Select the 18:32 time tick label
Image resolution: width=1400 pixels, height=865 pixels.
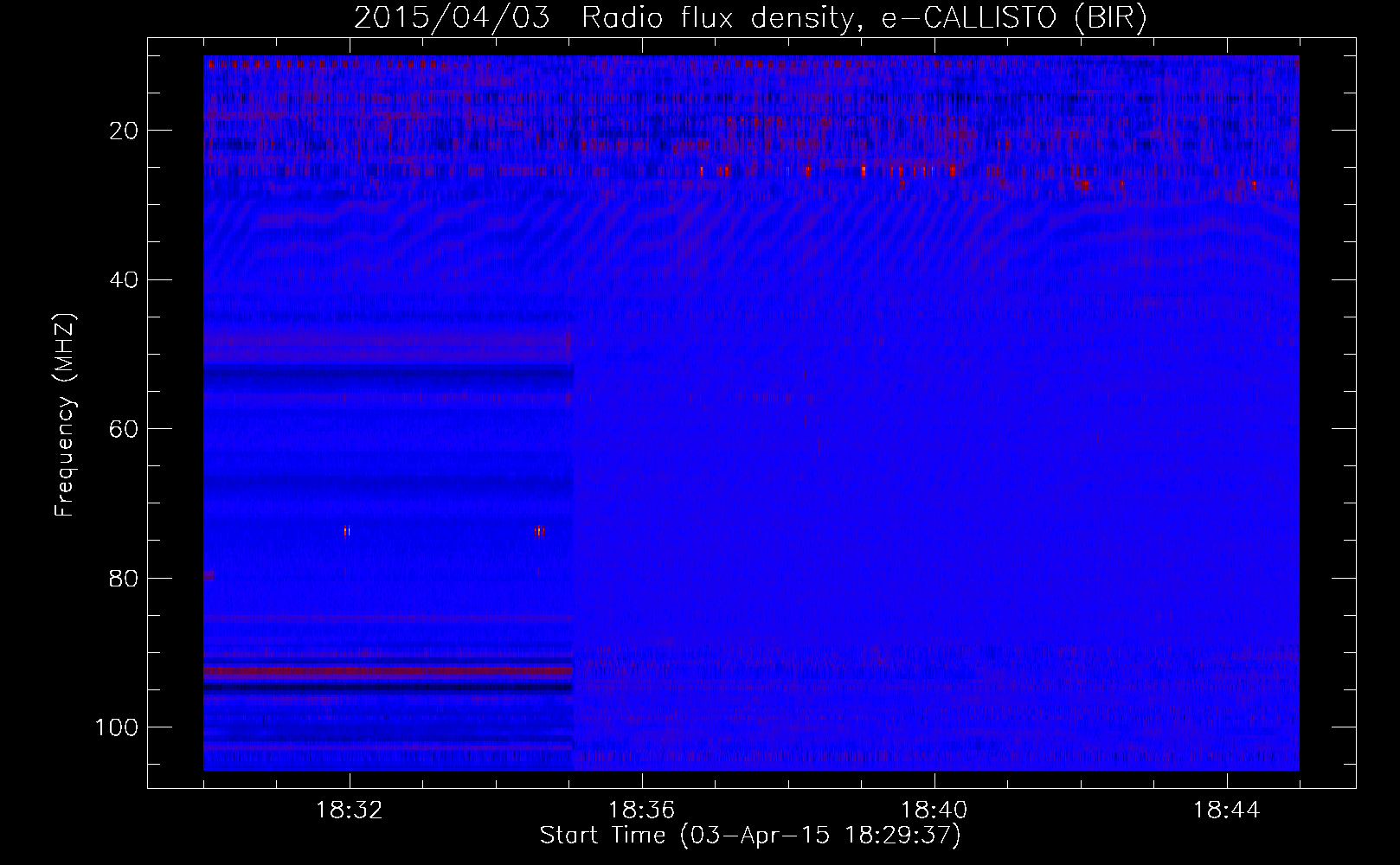(349, 811)
